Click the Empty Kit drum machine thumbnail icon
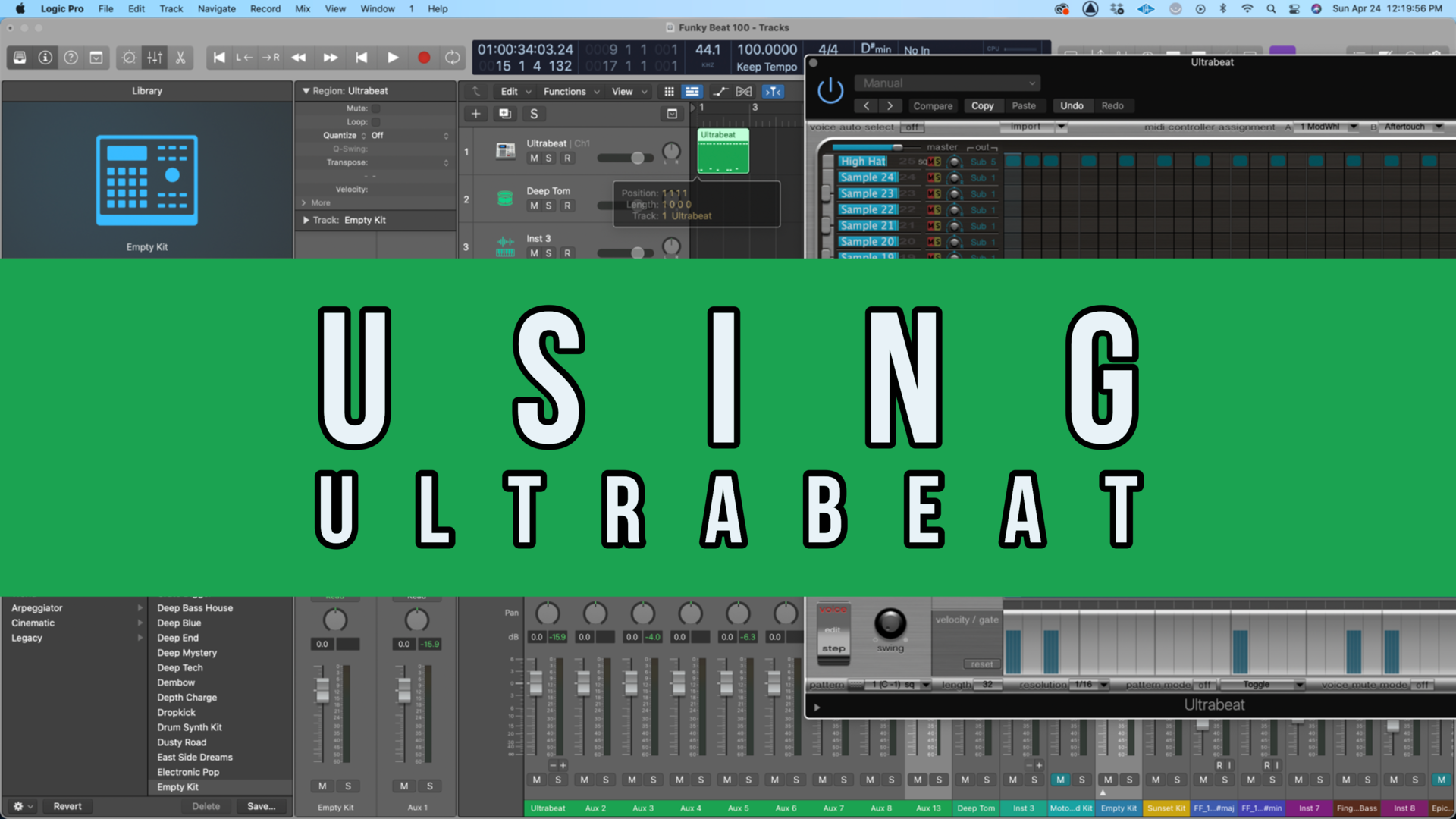The width and height of the screenshot is (1456, 819). pyautogui.click(x=147, y=180)
